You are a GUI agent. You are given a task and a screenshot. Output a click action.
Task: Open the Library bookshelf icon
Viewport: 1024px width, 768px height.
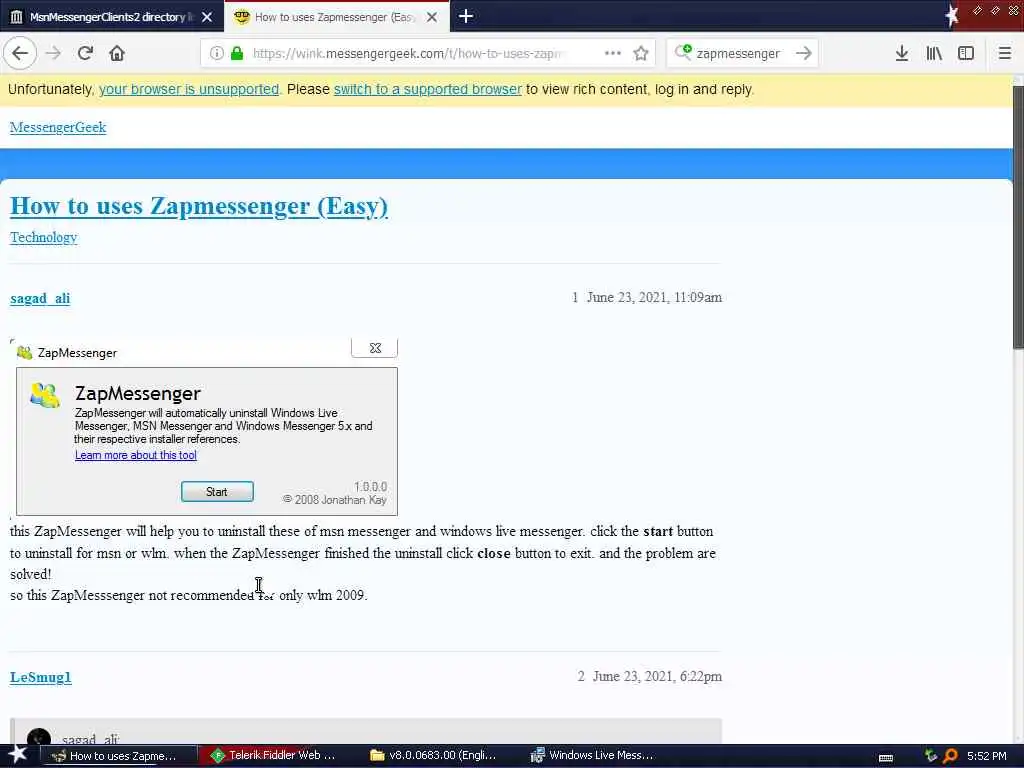click(x=934, y=53)
